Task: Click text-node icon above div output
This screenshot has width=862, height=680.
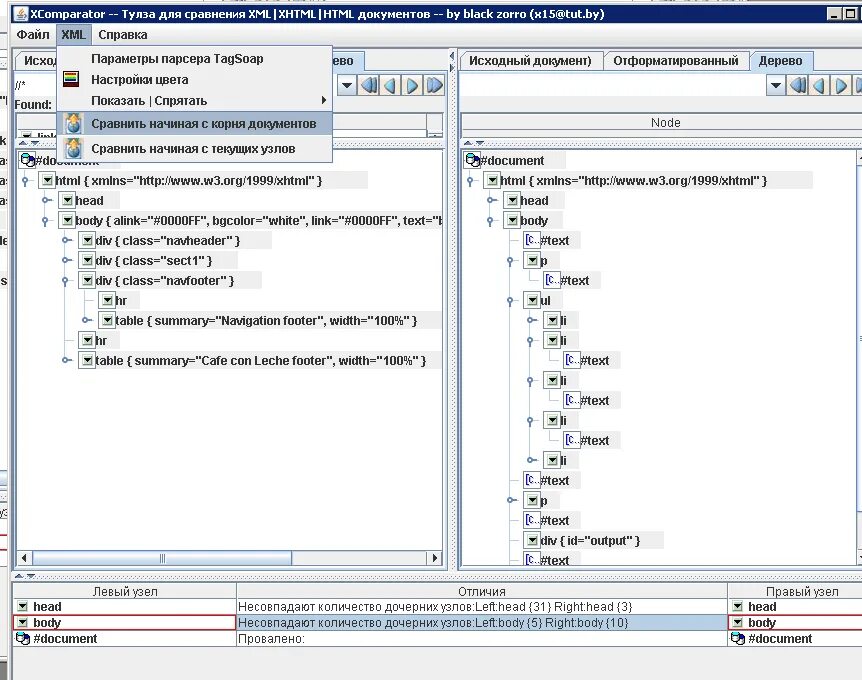Action: [532, 520]
